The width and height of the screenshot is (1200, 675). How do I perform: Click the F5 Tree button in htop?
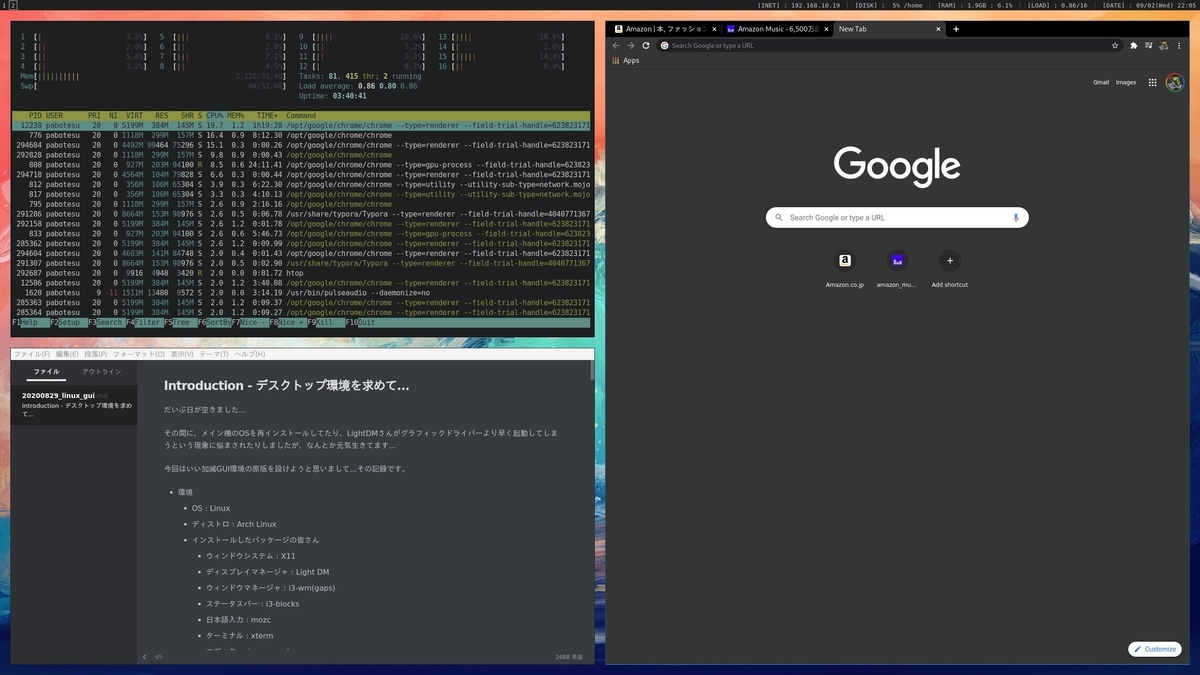point(181,322)
